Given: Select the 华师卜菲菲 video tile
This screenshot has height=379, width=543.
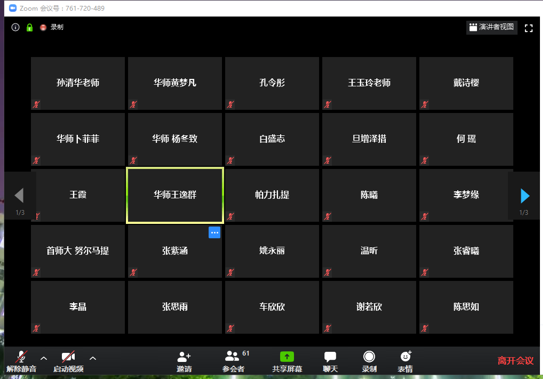Looking at the screenshot, I should [x=78, y=139].
